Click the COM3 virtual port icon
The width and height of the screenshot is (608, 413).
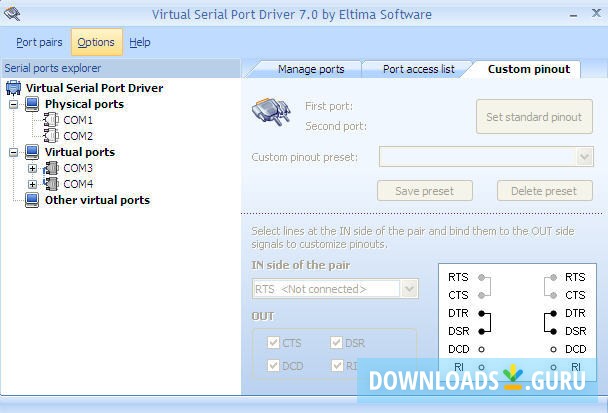tap(51, 168)
